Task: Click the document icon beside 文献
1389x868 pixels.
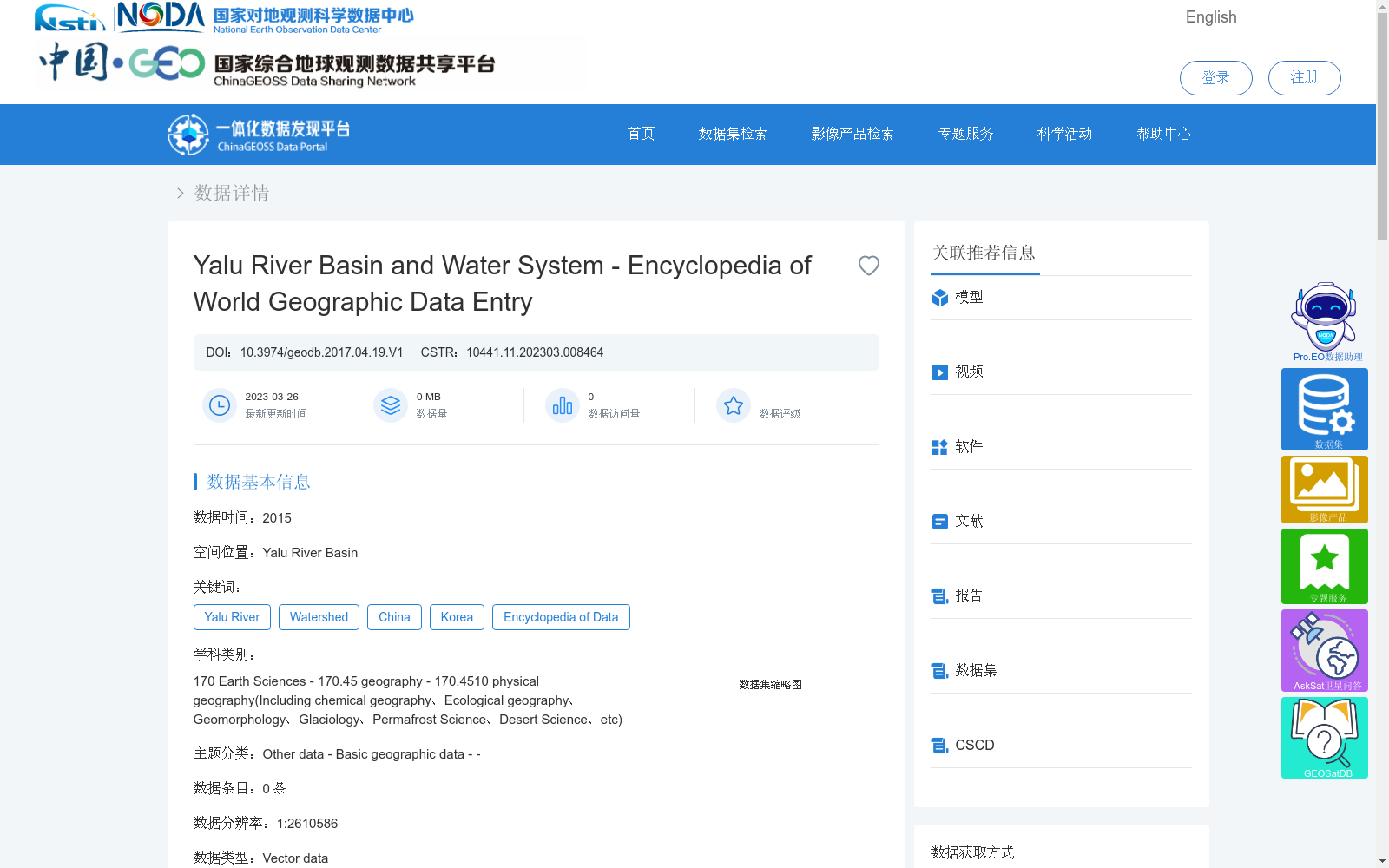Action: click(x=940, y=522)
